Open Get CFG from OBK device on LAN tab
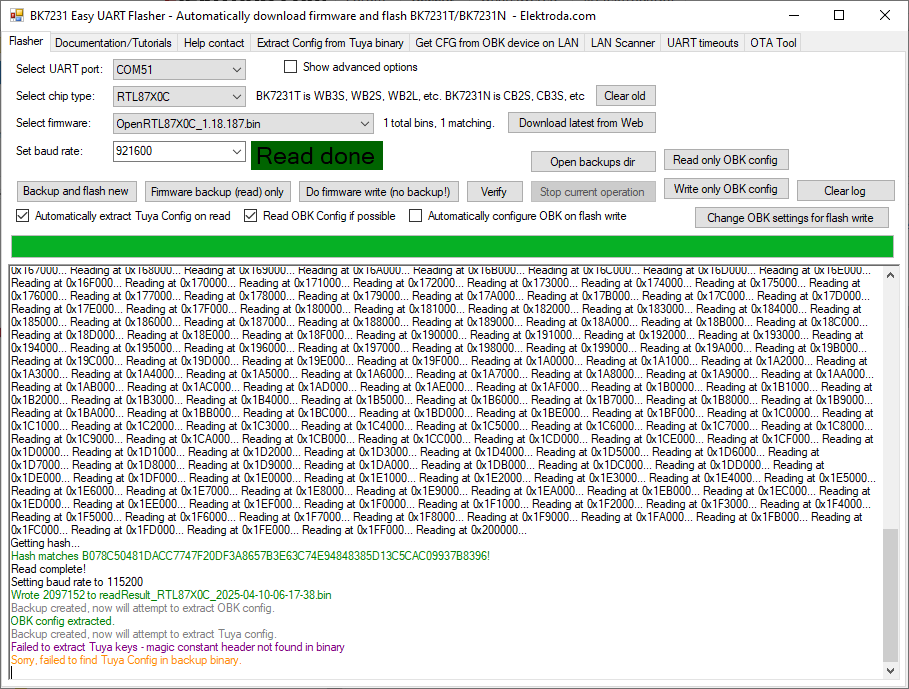This screenshot has width=909, height=689. [x=497, y=43]
